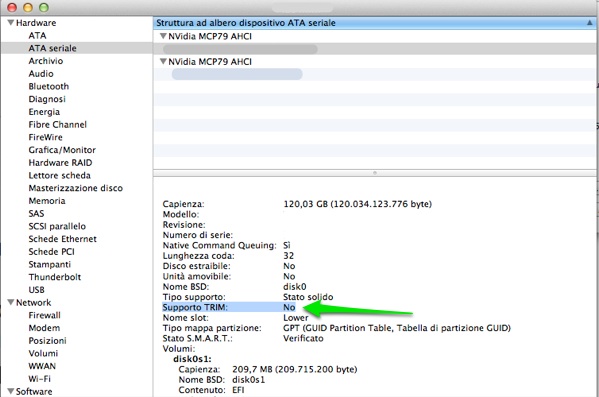Image resolution: width=599 pixels, height=397 pixels.
Task: Click the Lunghezza coda value 32
Action: 288,256
